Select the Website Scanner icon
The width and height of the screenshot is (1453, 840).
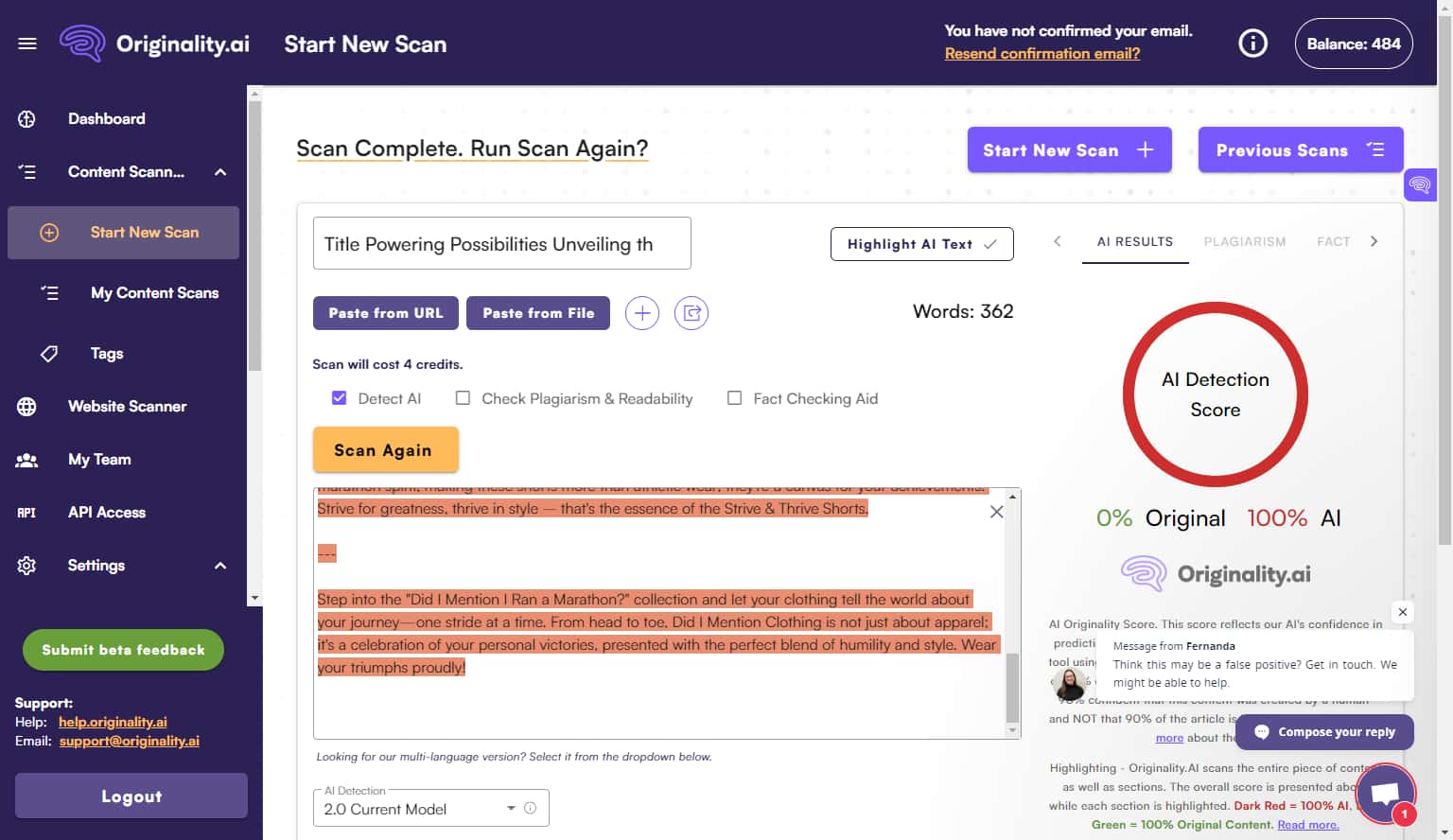point(26,406)
